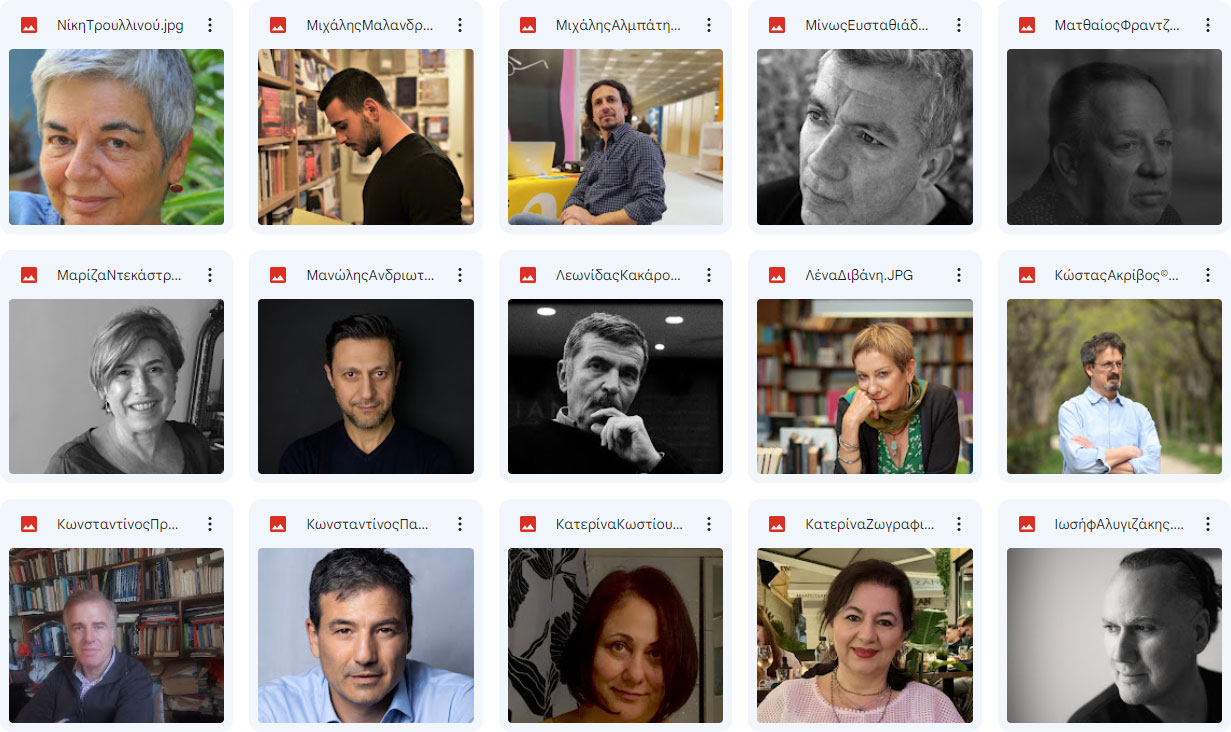Open more options for ΙωσήφΑλυγιζάκης file
Image resolution: width=1231 pixels, height=732 pixels.
1208,524
